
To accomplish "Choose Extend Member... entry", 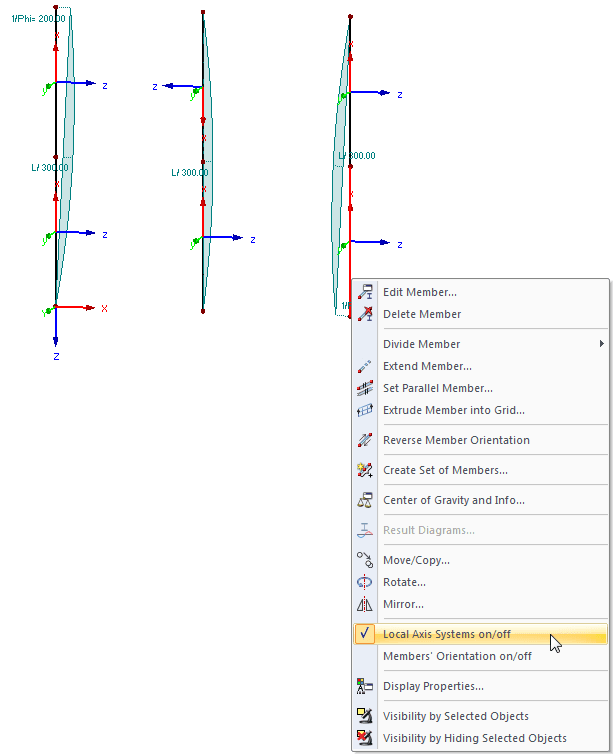I will coord(427,366).
